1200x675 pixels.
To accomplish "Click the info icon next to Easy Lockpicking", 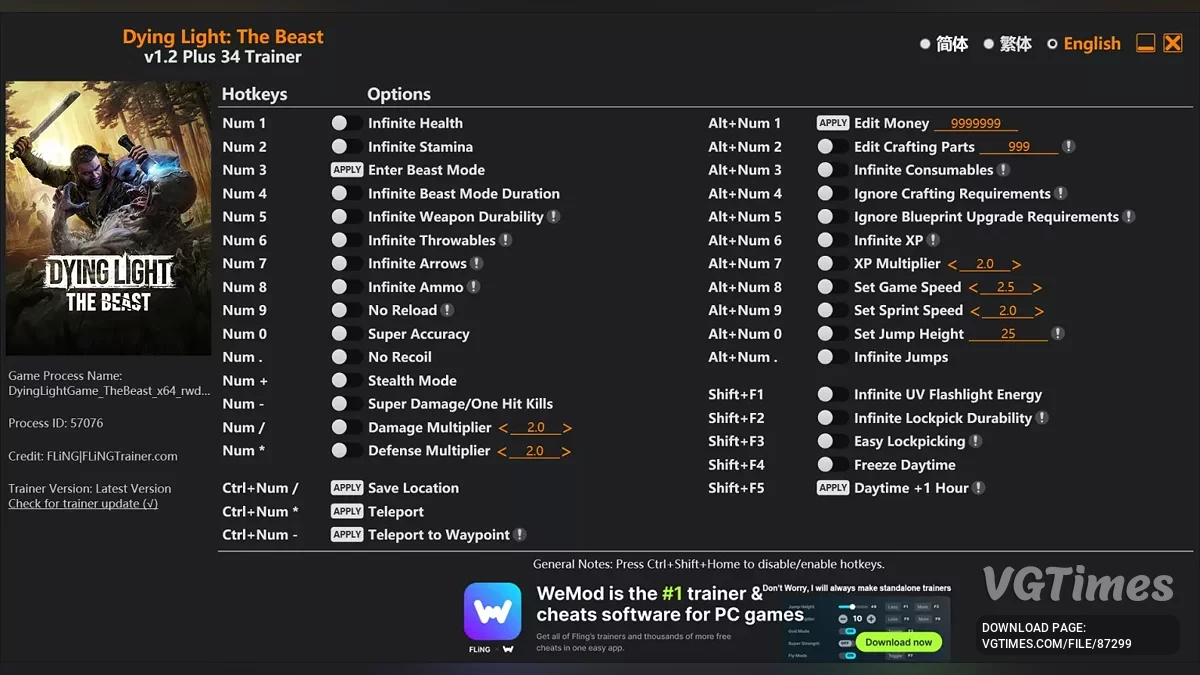I will (976, 441).
